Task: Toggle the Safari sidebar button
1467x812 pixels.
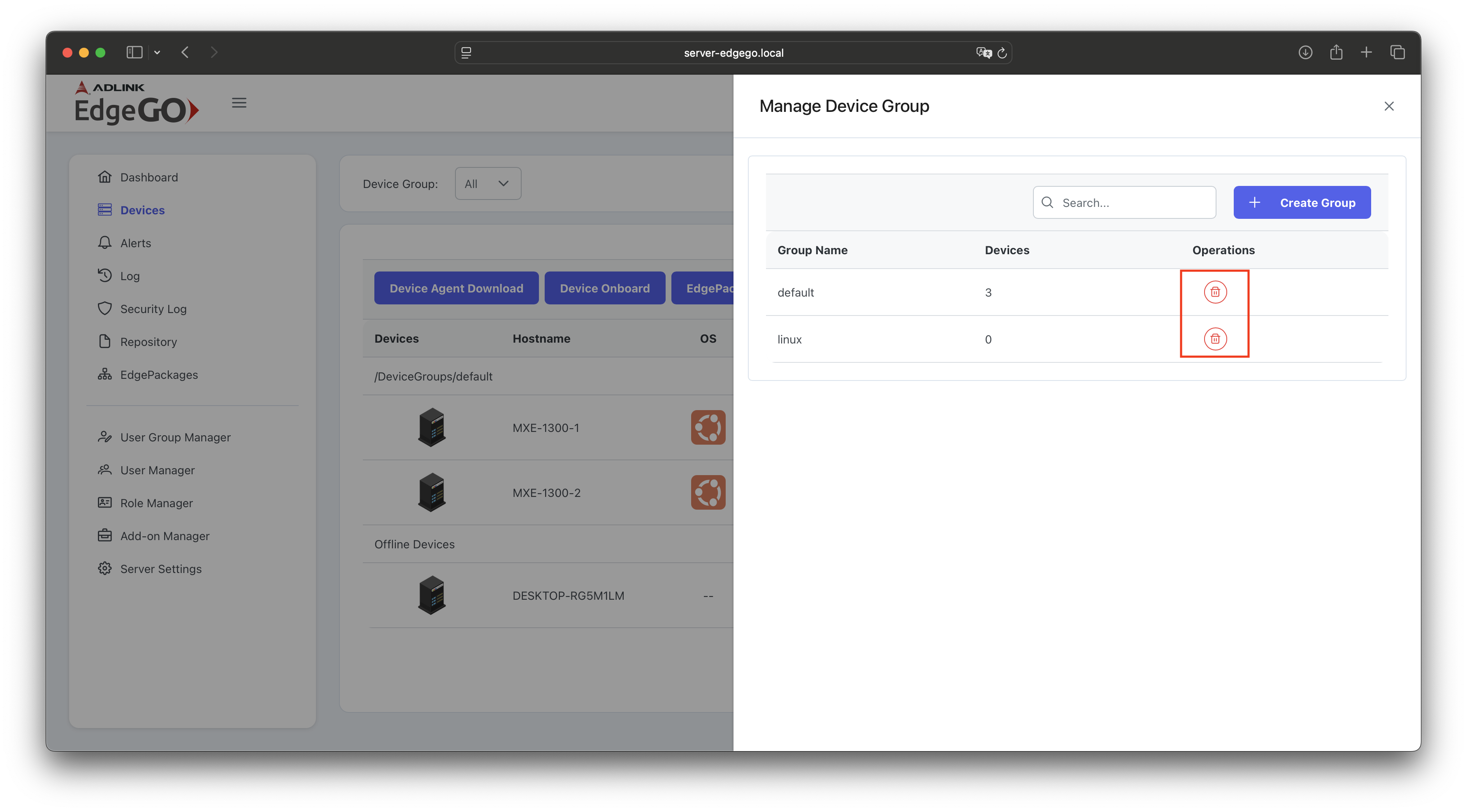Action: pyautogui.click(x=135, y=52)
